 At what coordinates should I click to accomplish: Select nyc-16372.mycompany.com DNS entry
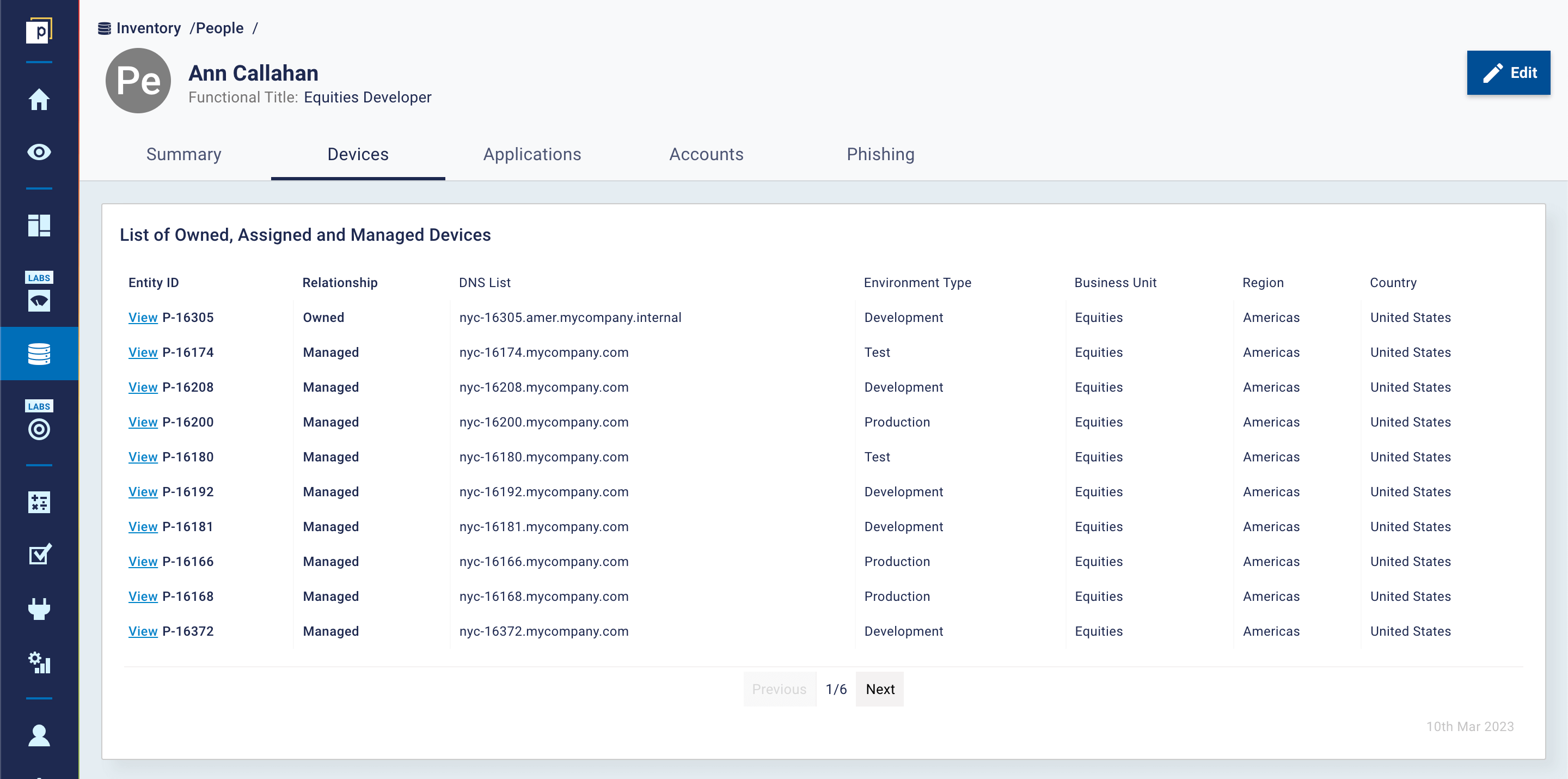(543, 631)
